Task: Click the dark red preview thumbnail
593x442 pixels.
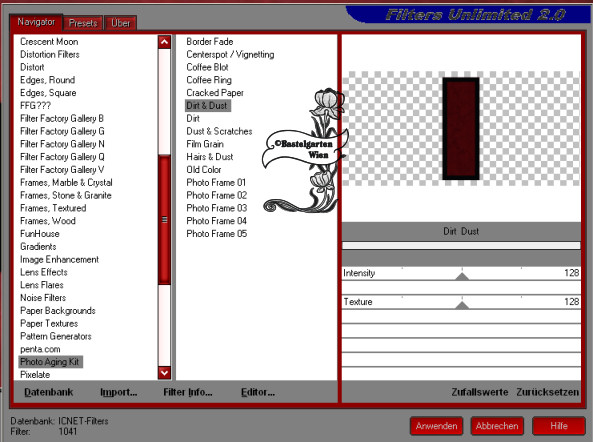Action: pyautogui.click(x=461, y=129)
